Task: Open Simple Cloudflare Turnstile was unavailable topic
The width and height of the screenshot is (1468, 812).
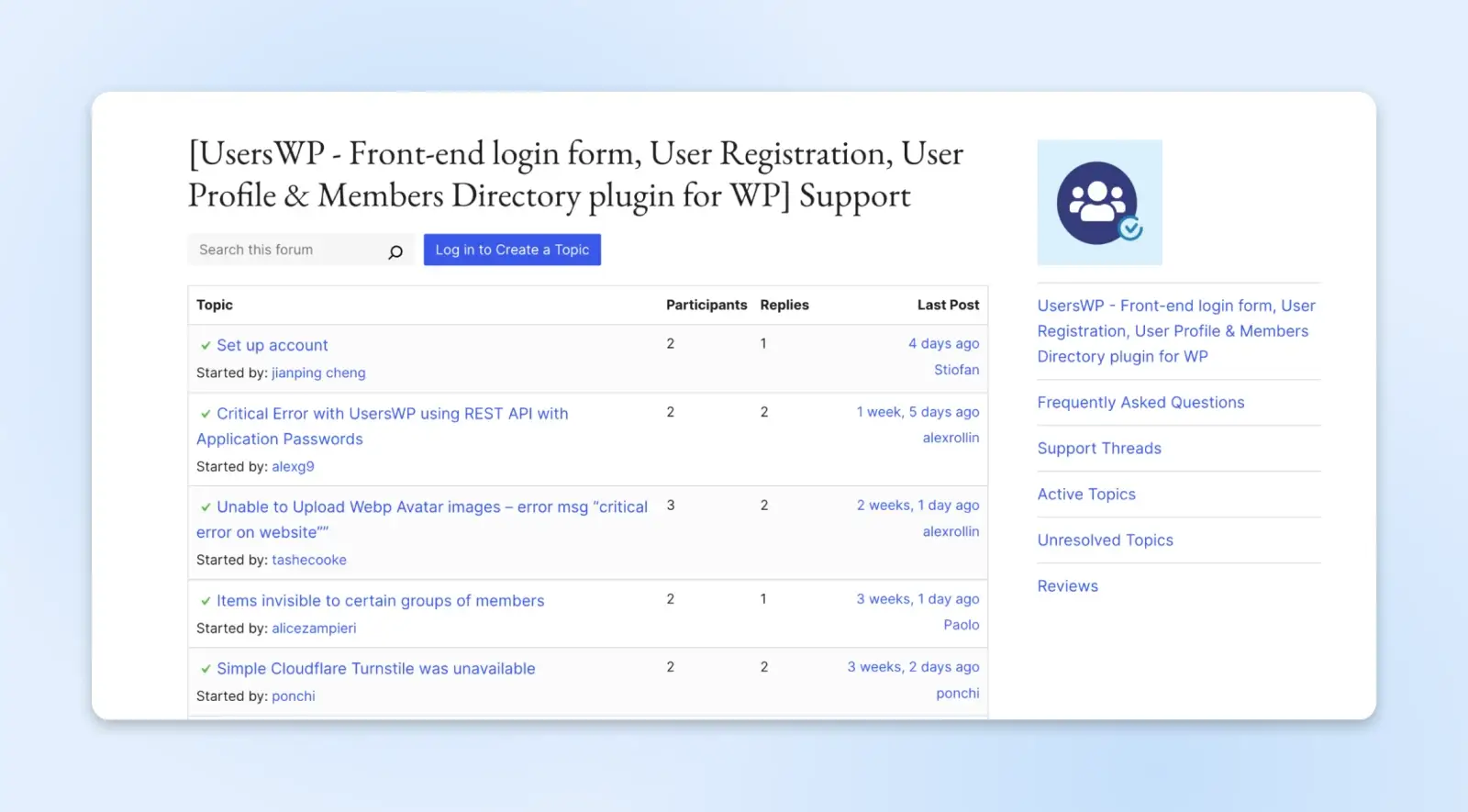Action: pos(375,669)
